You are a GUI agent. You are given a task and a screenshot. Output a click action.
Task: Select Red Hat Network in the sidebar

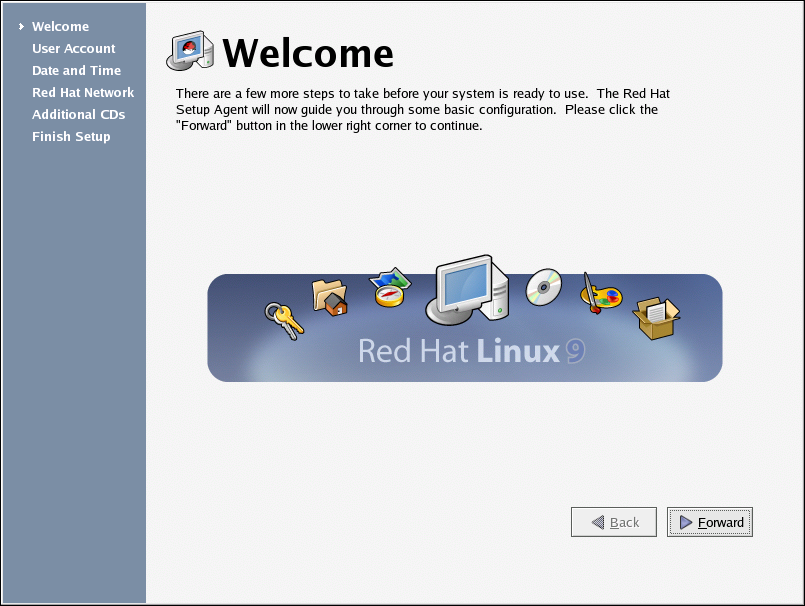[83, 93]
